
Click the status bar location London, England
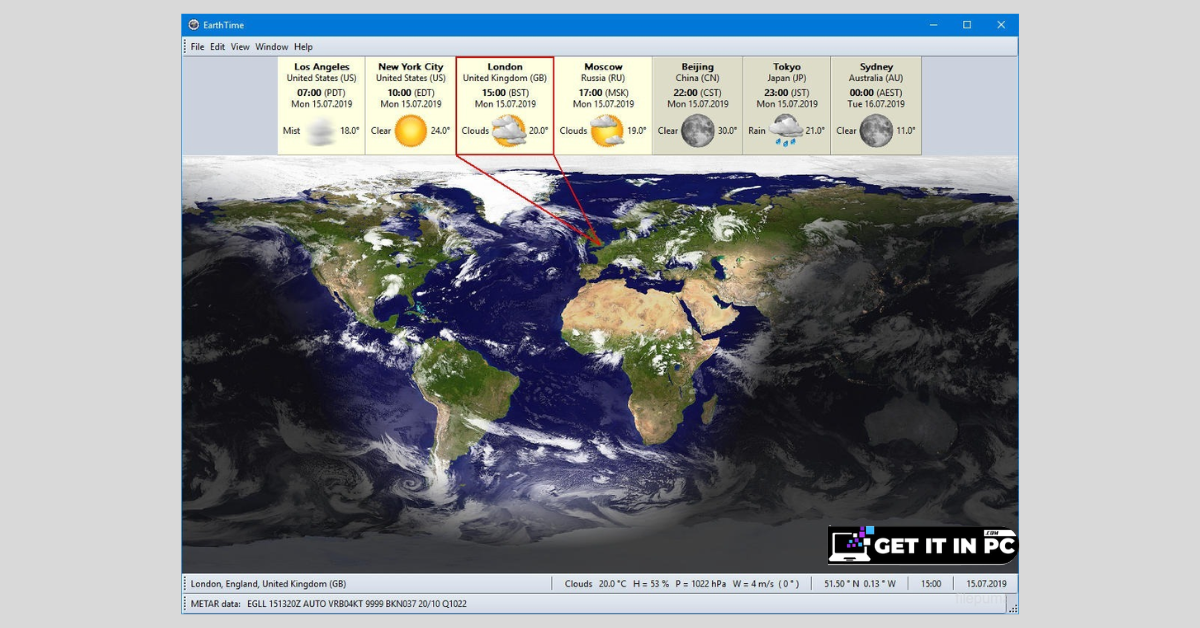coord(268,584)
